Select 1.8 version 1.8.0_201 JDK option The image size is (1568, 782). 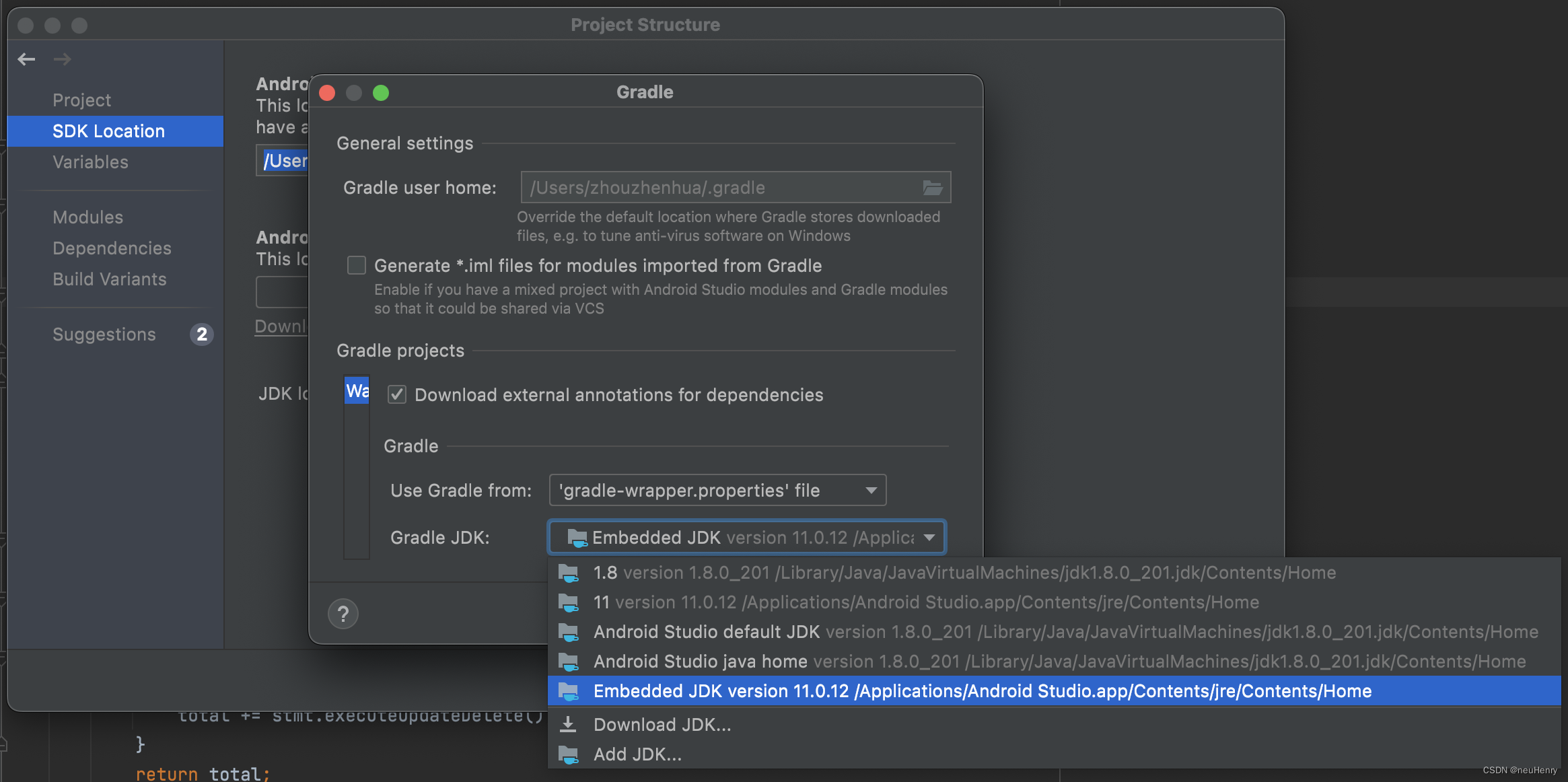click(1054, 573)
